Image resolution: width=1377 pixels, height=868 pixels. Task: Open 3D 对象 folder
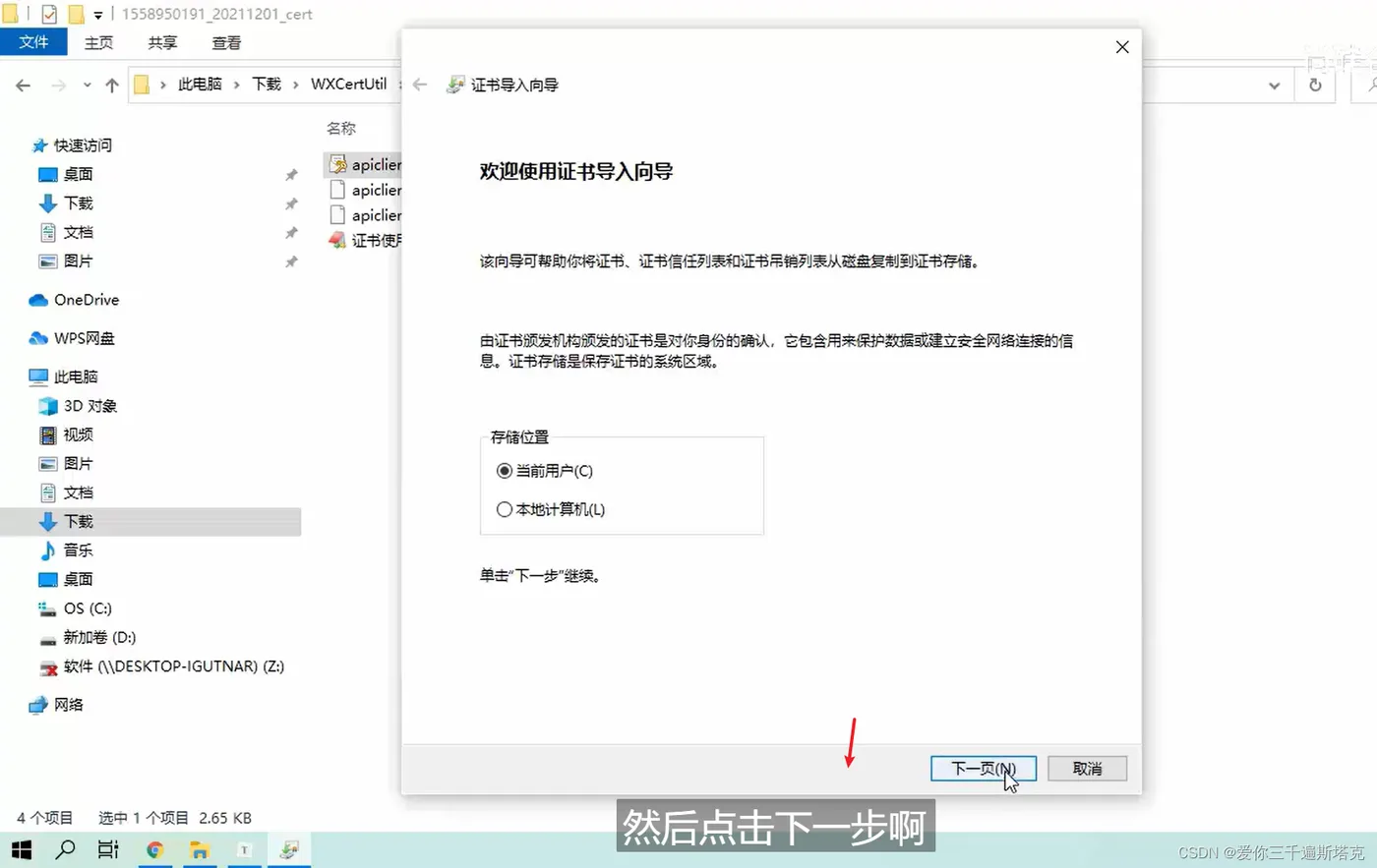click(x=90, y=406)
